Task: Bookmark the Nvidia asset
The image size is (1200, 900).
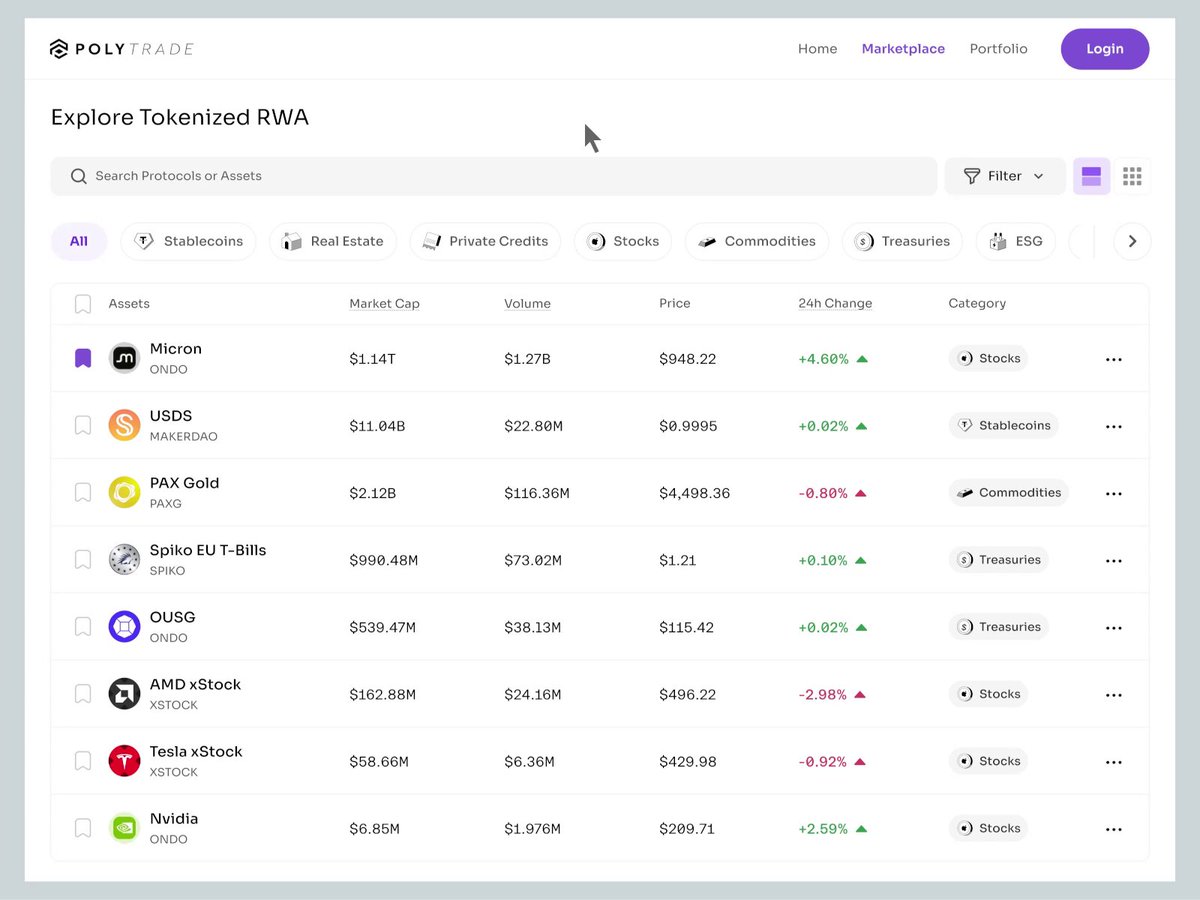Action: pyautogui.click(x=83, y=827)
